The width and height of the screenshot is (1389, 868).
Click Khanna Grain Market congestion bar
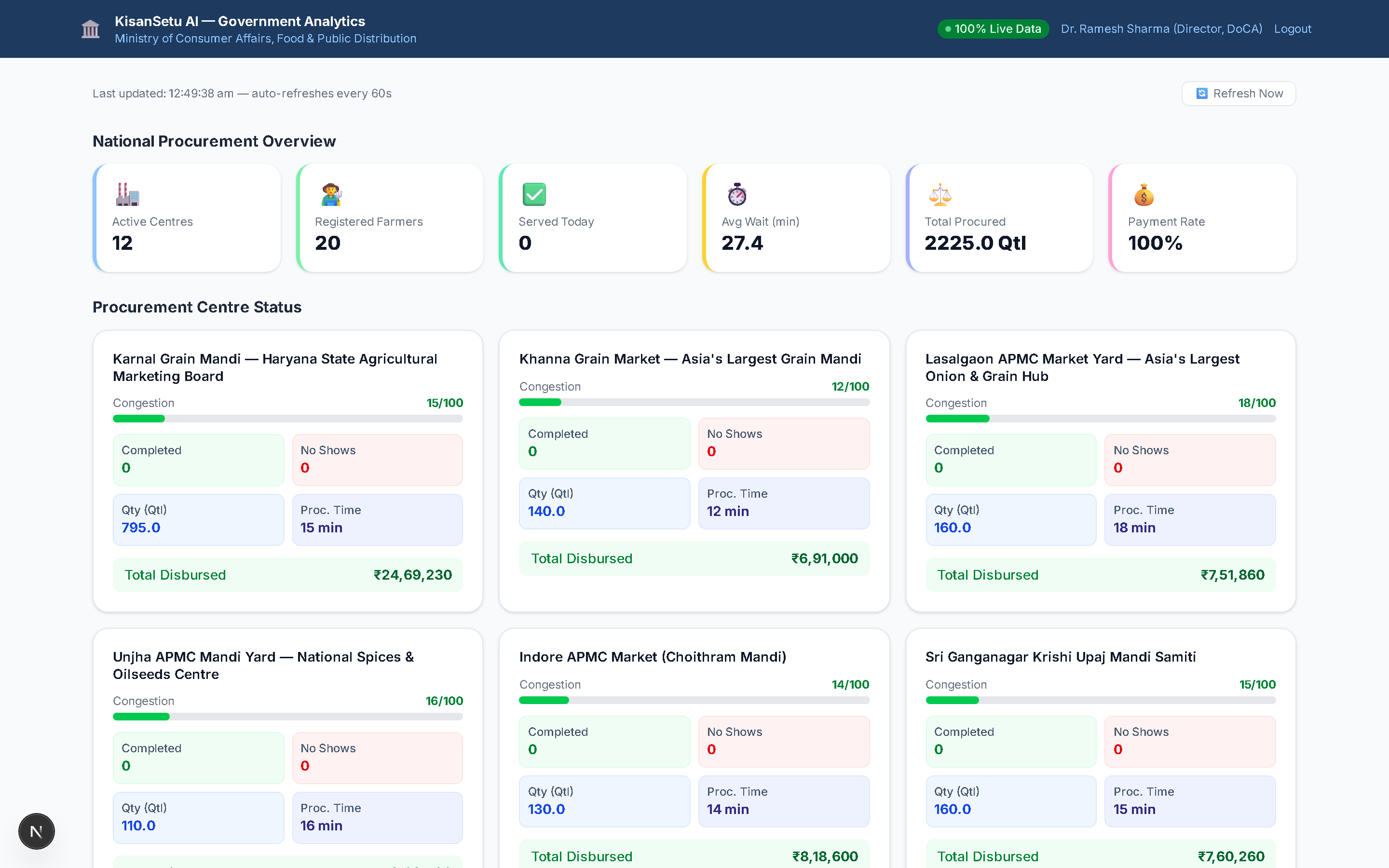(694, 403)
